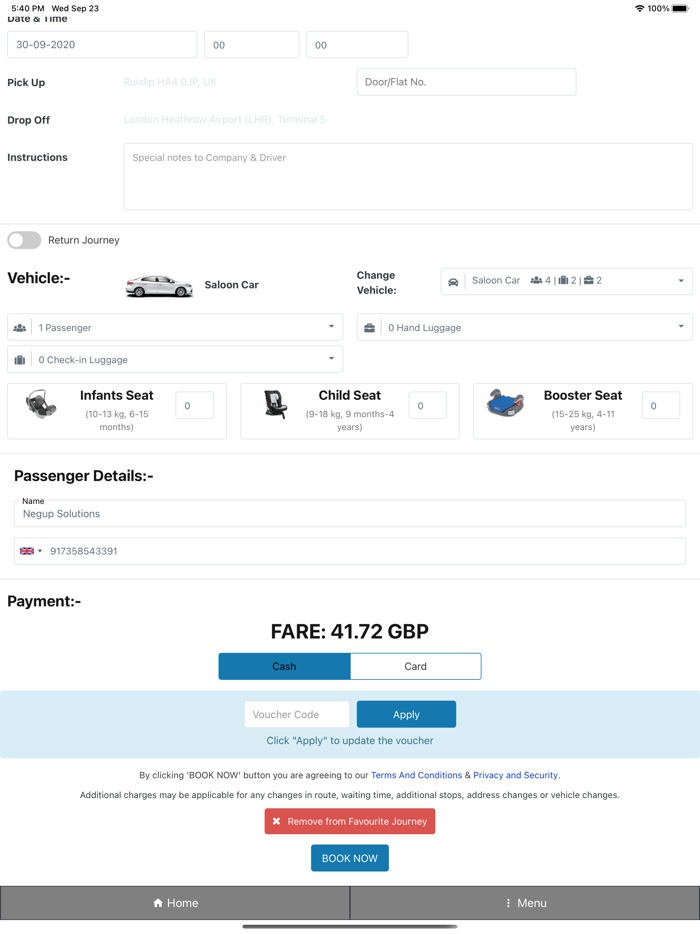
Task: Open the UK flag country code selector
Action: (x=30, y=551)
